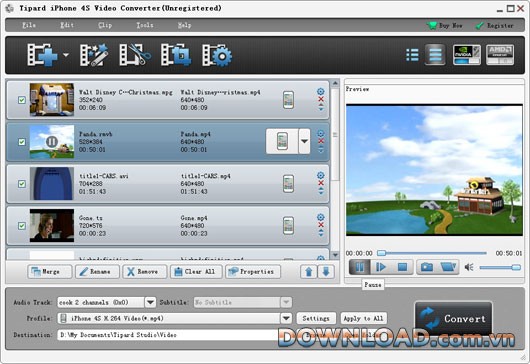Click the Register link

tap(494, 26)
